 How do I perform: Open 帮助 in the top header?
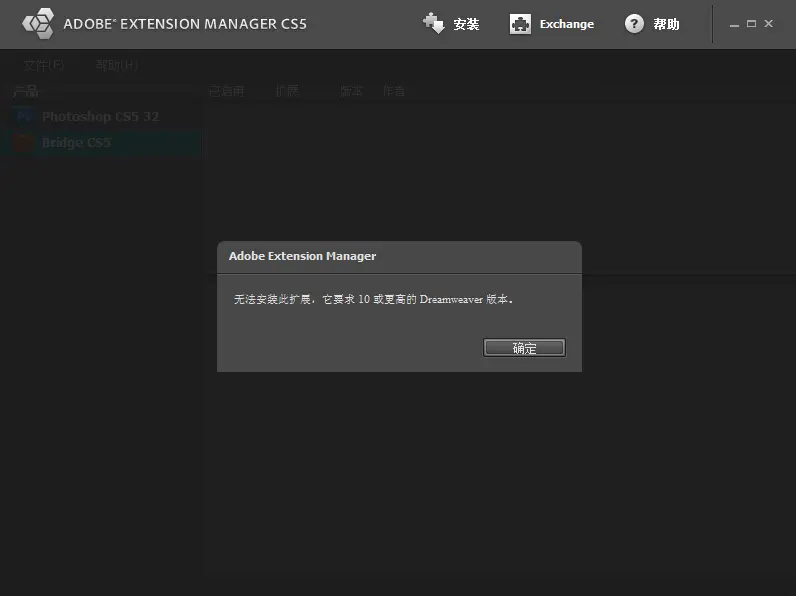point(666,24)
